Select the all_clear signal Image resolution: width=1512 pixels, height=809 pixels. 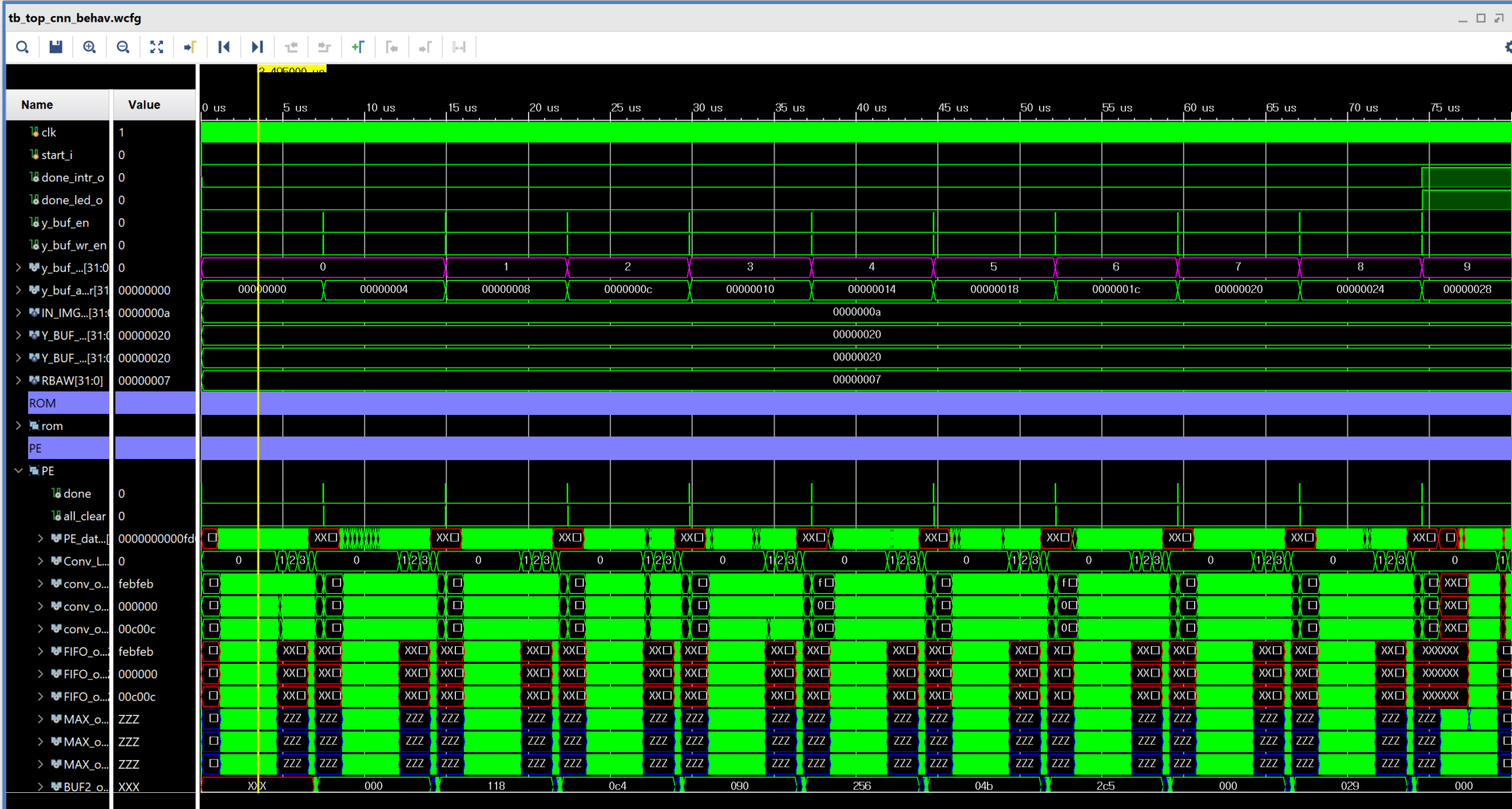pos(84,516)
